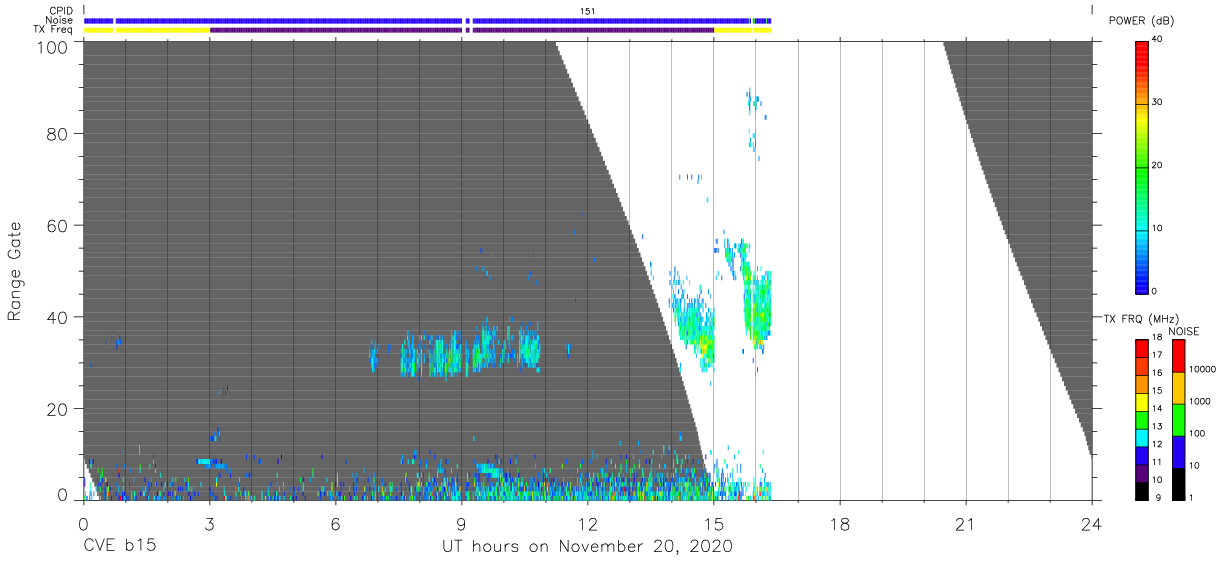The height and width of the screenshot is (567, 1228).
Task: Click the 60 tick on Range Gate axis
Action: [x=57, y=225]
